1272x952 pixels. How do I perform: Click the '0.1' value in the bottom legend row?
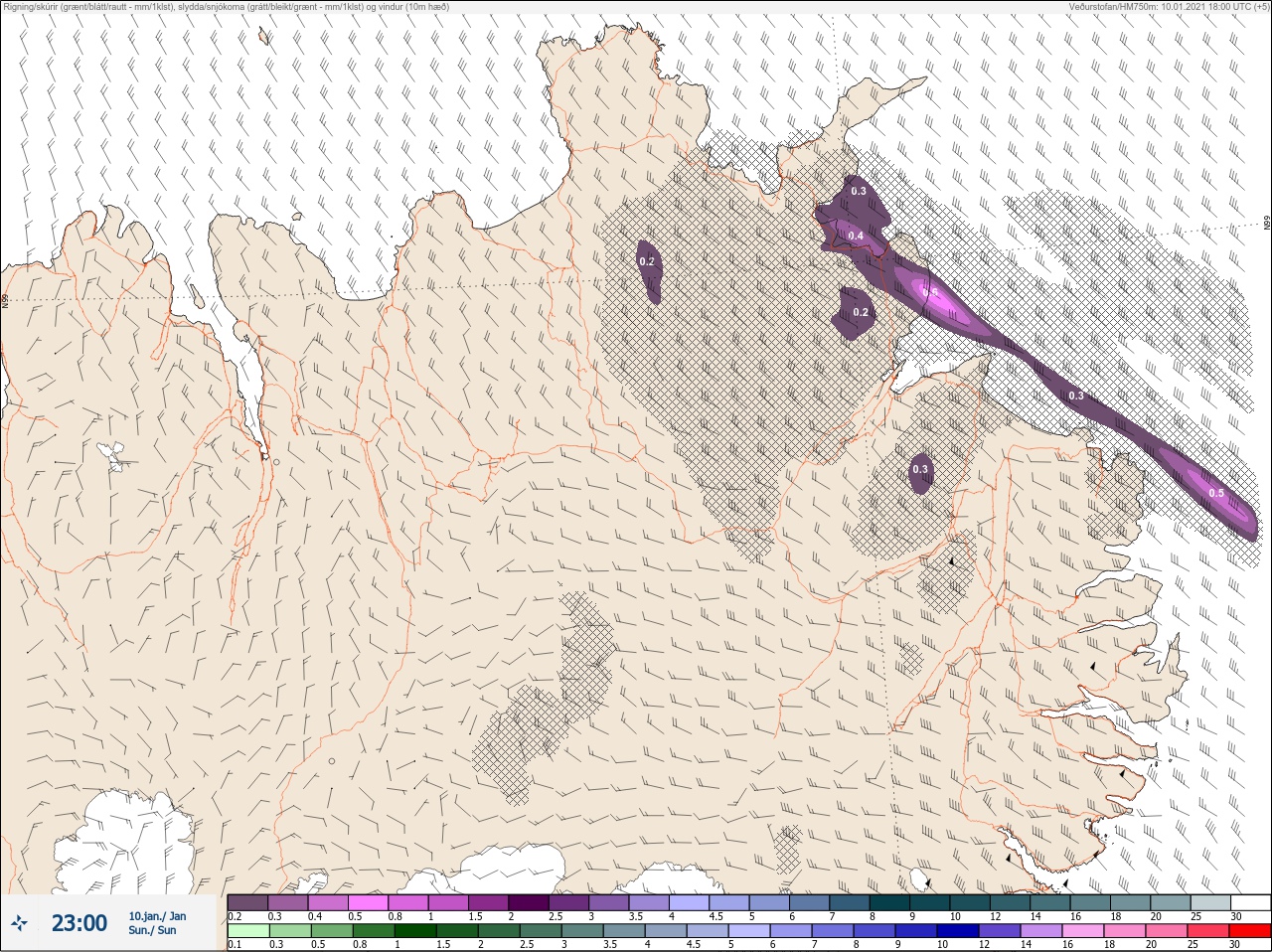click(235, 945)
